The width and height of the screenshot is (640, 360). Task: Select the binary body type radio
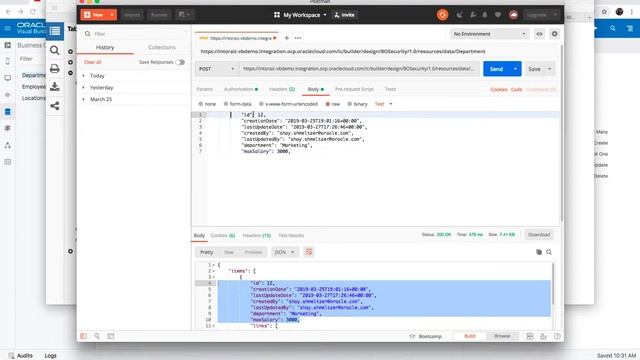(349, 104)
